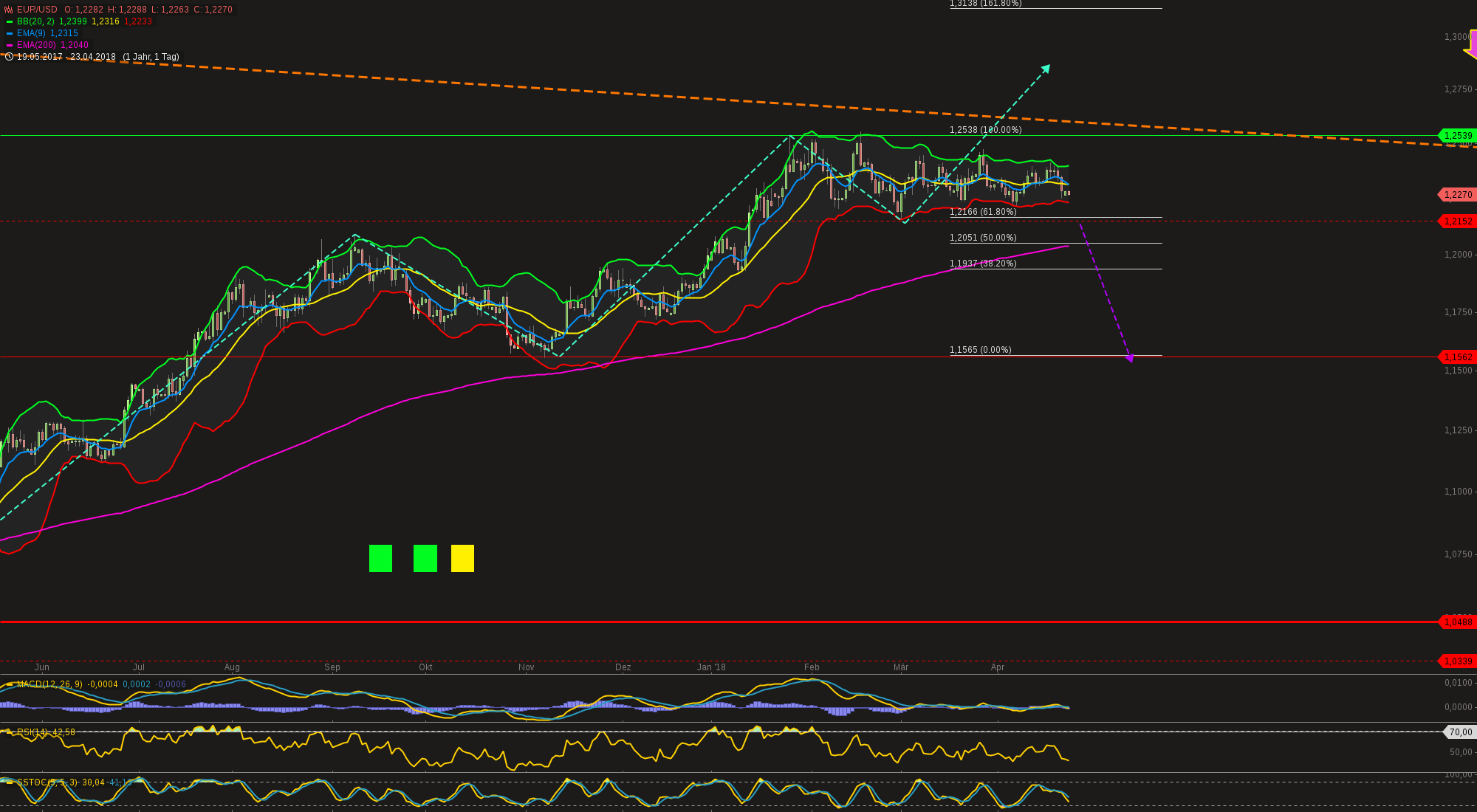Click the yellow RSI legend marker
1477x812 pixels.
click(x=10, y=732)
